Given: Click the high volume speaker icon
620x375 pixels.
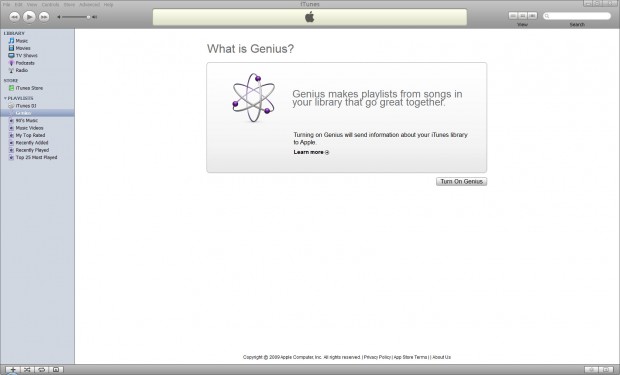Looking at the screenshot, I should point(95,17).
